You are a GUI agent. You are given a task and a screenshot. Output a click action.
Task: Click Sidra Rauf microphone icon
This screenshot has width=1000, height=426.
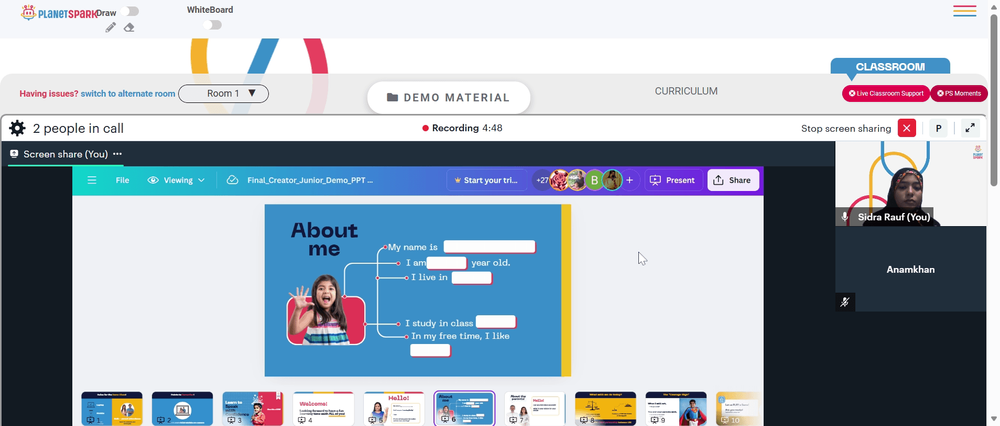coord(845,217)
